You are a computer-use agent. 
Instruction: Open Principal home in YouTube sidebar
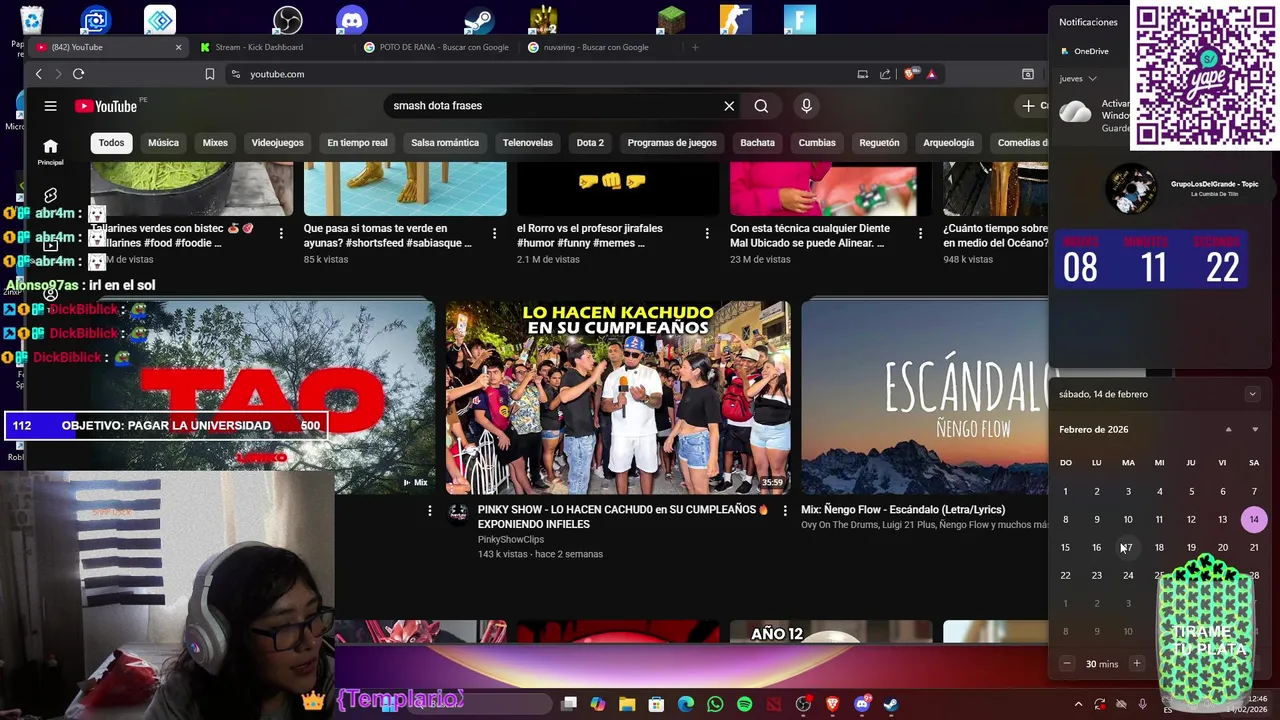pyautogui.click(x=50, y=152)
